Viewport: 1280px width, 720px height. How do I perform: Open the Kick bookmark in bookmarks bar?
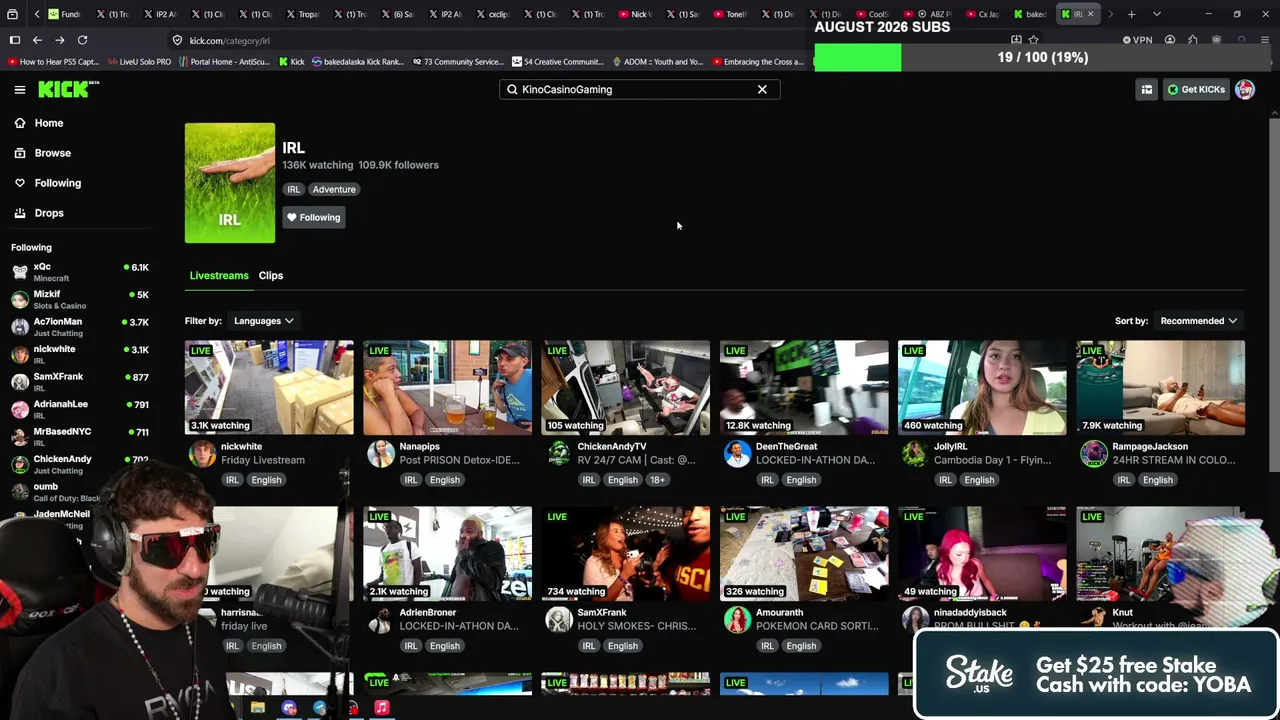tap(291, 62)
